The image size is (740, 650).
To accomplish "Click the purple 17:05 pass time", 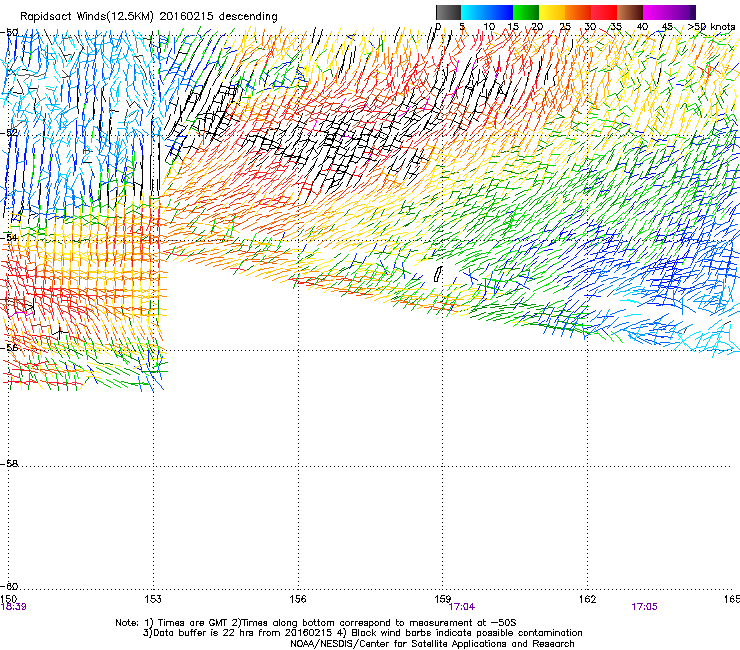I will click(644, 607).
